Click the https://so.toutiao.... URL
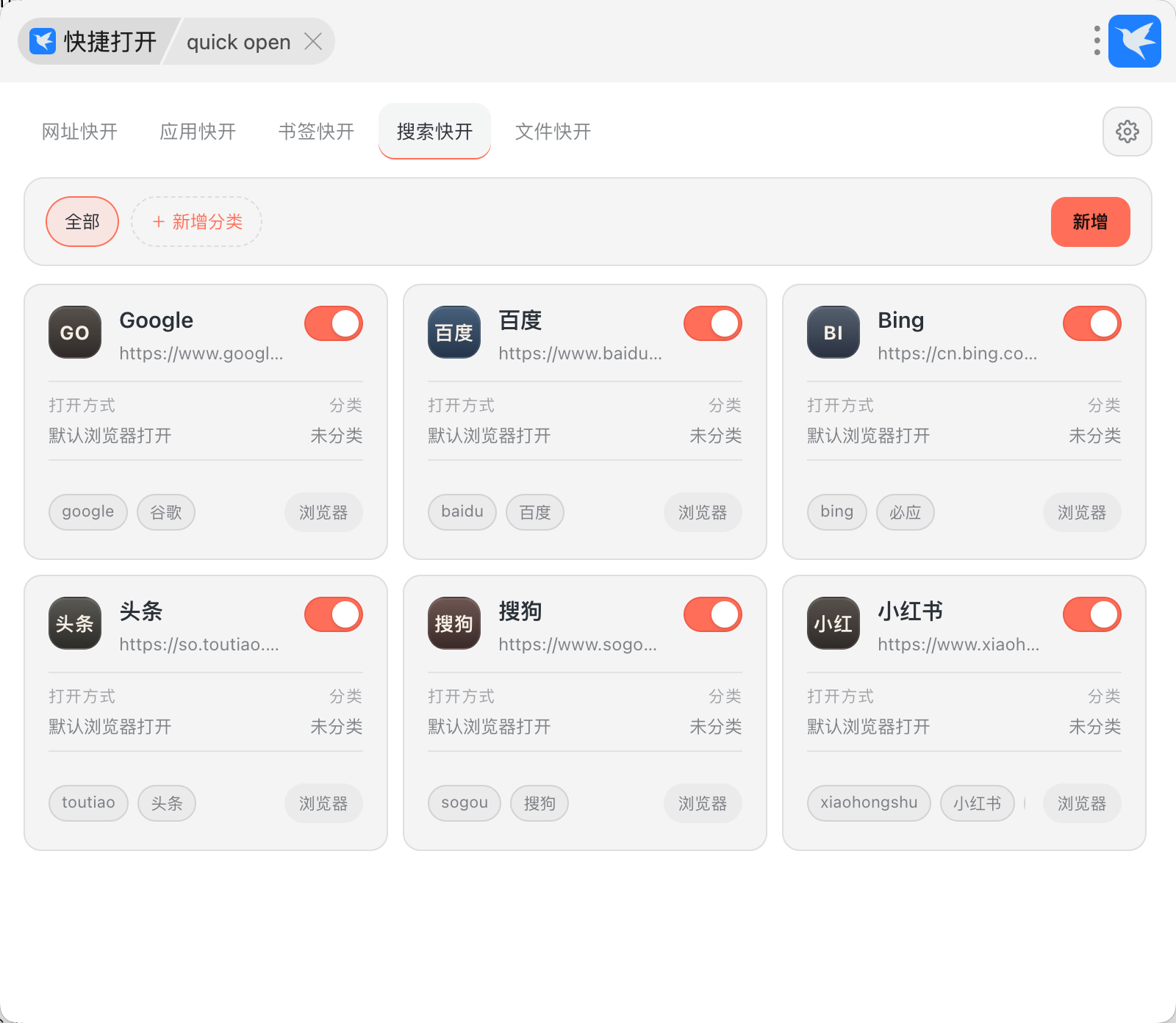 coord(199,645)
